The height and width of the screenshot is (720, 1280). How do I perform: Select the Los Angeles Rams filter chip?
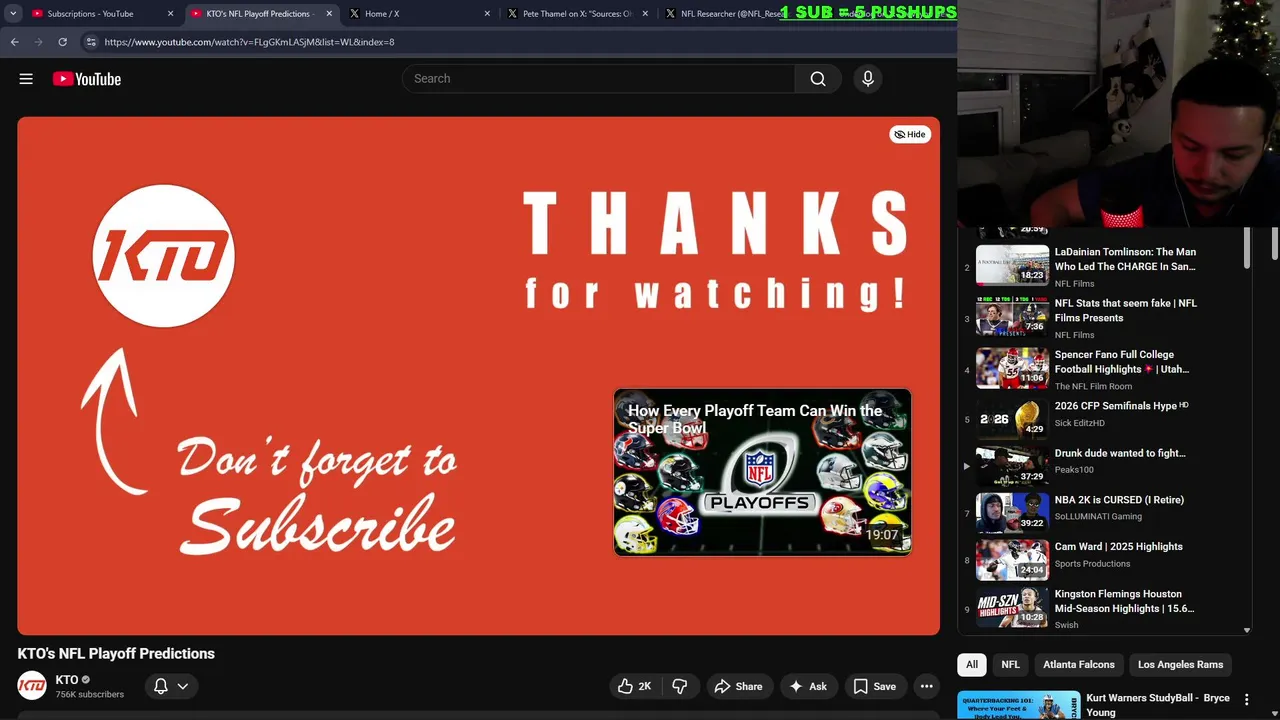[x=1180, y=664]
